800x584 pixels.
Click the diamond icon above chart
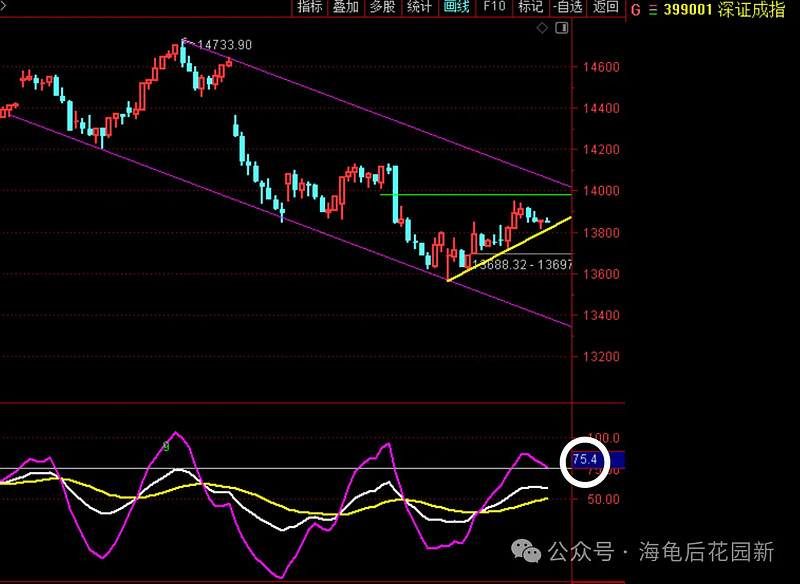pyautogui.click(x=542, y=28)
